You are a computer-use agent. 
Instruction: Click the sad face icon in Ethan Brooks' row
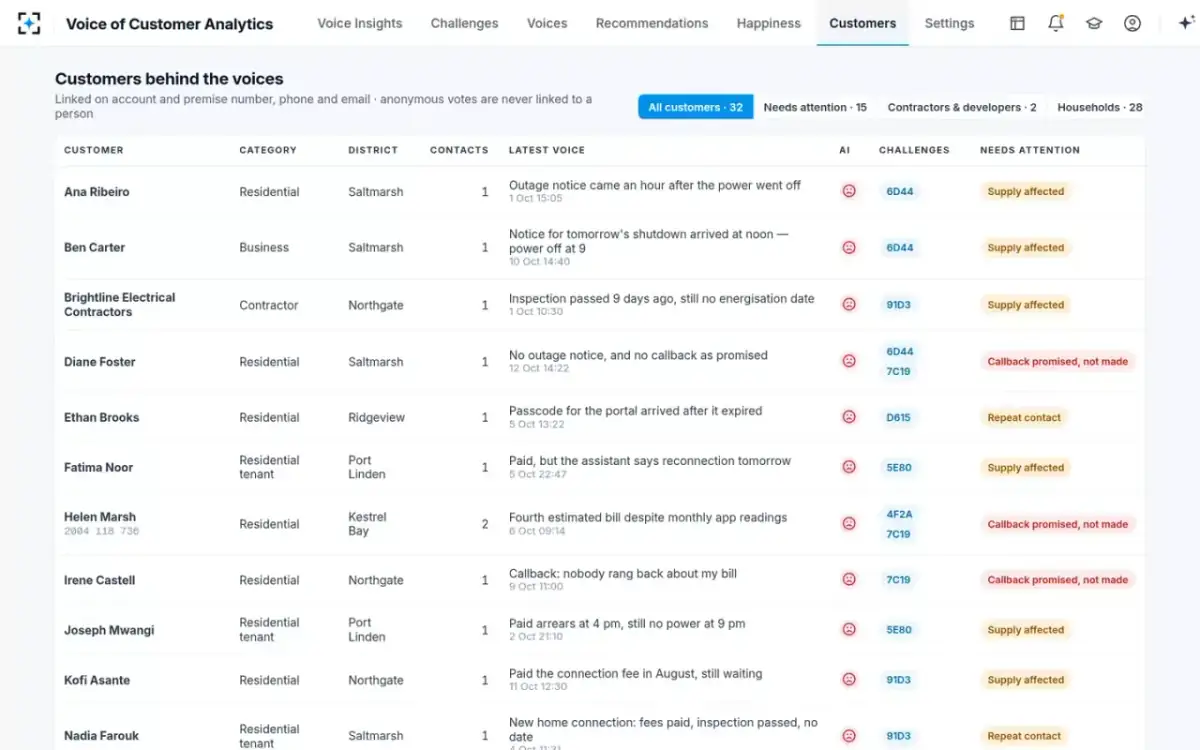(849, 417)
